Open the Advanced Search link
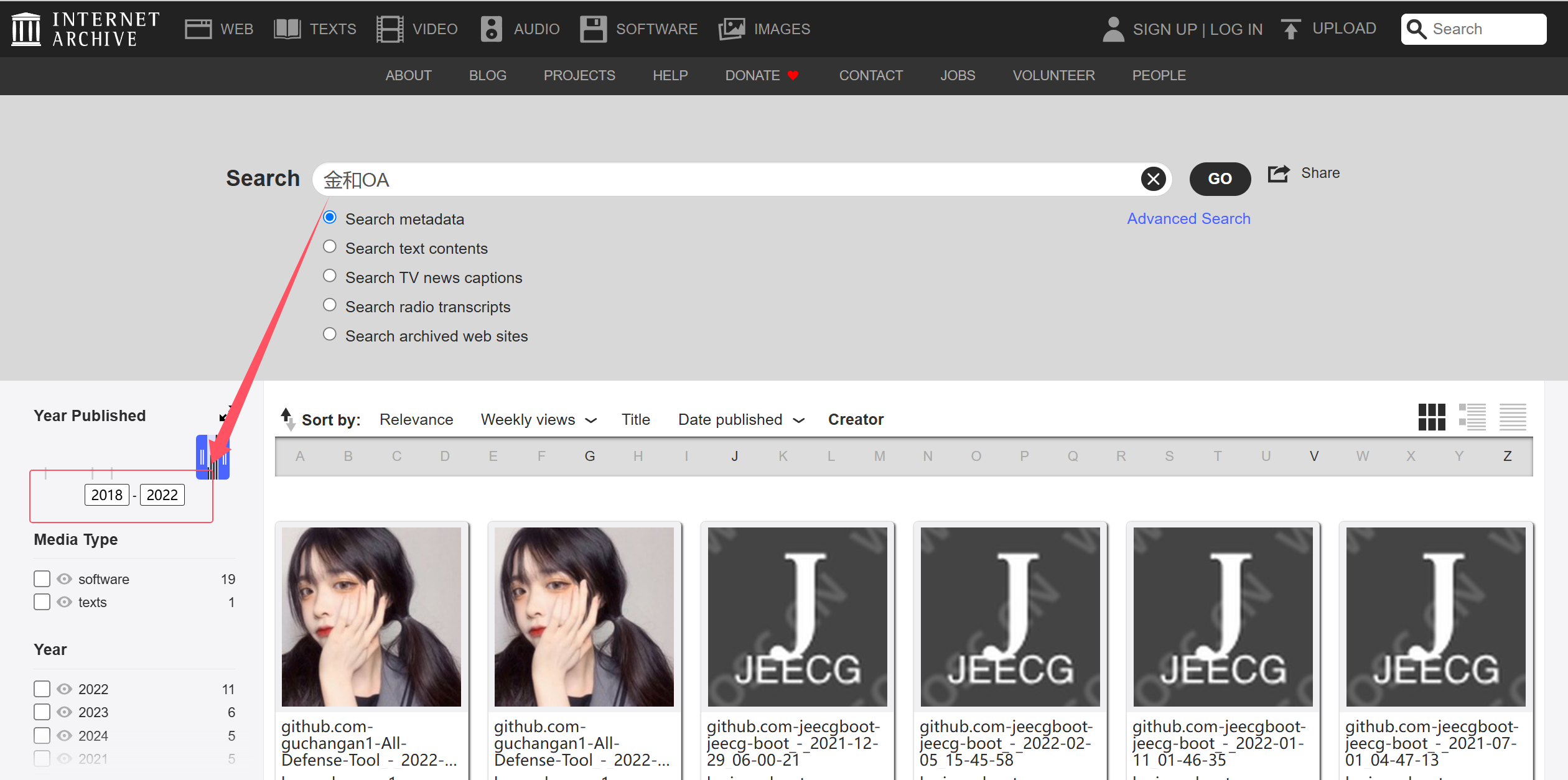Viewport: 1568px width, 780px height. [1188, 218]
